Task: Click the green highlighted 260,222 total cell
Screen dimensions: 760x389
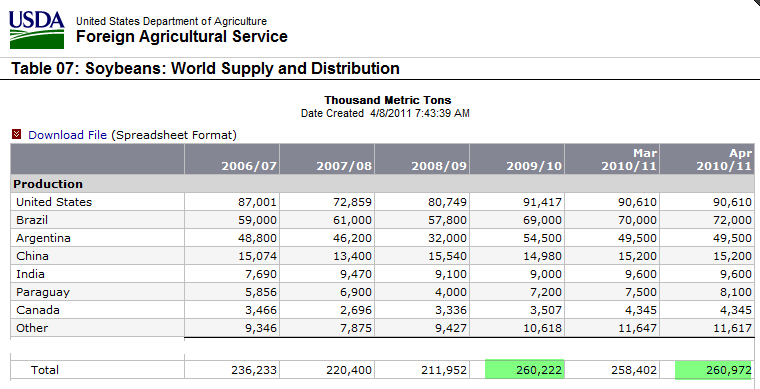Action: [524, 369]
